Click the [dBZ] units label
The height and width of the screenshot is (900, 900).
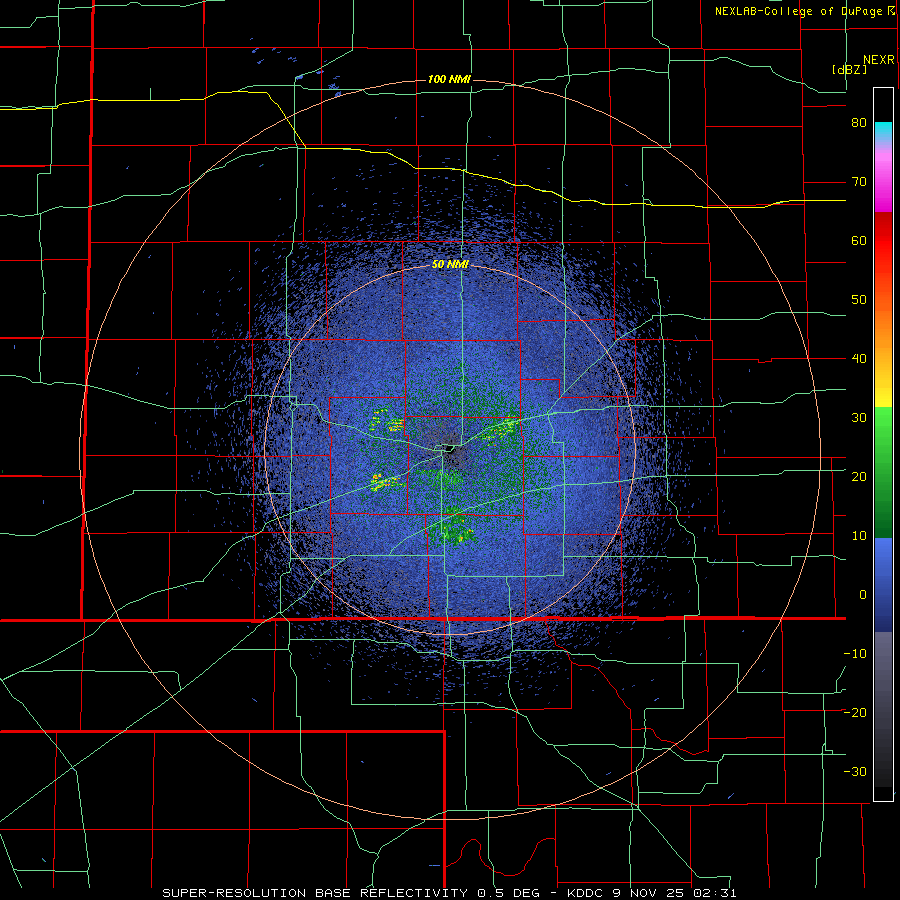[x=849, y=70]
